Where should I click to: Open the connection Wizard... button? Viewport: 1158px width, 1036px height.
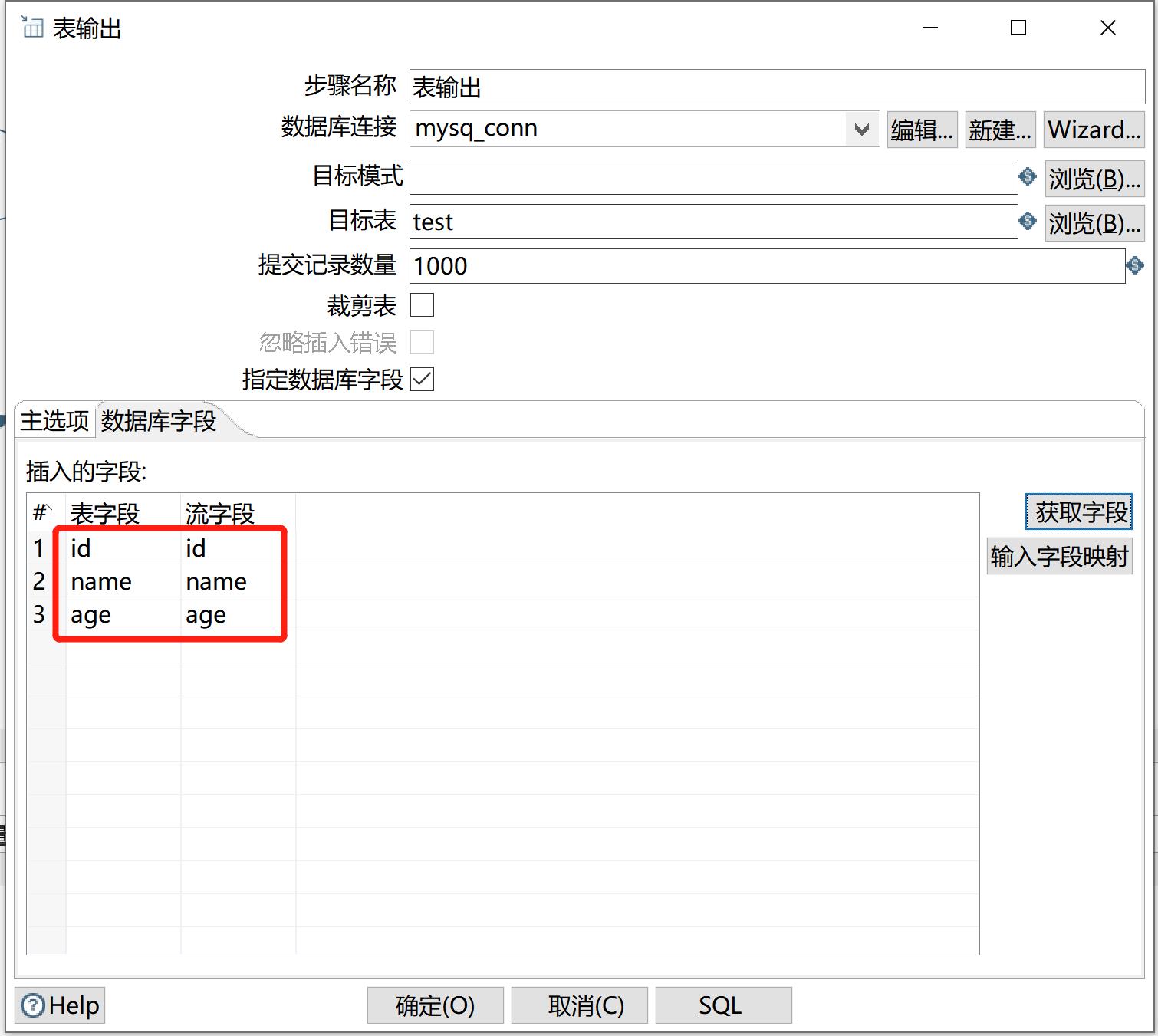pos(1094,130)
